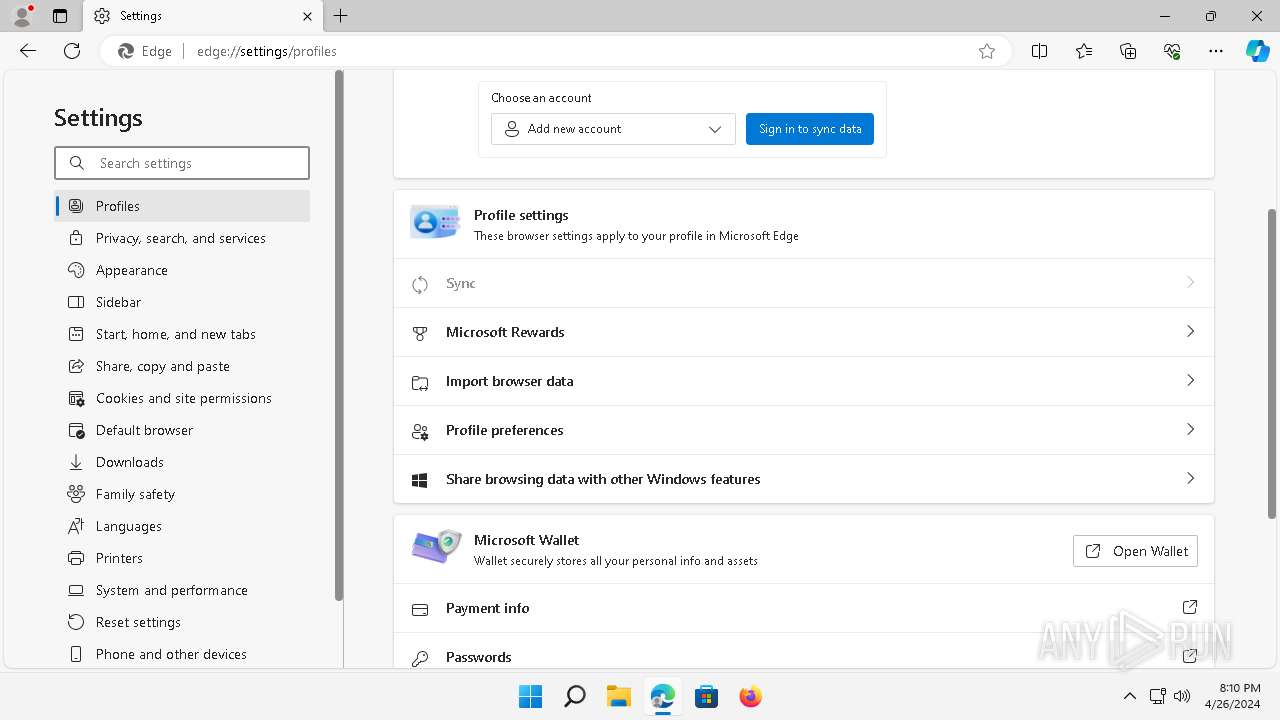This screenshot has width=1280, height=720.
Task: Open Microsoft Rewards row
Action: (x=804, y=332)
